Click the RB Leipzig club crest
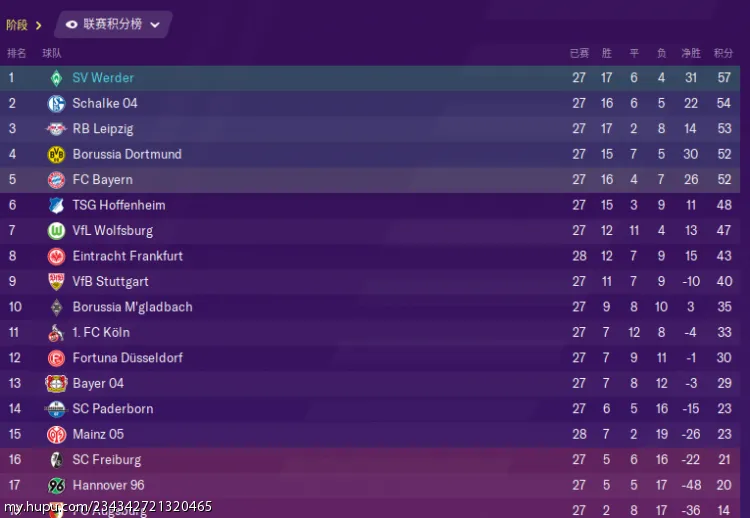The width and height of the screenshot is (750, 518). (x=56, y=129)
